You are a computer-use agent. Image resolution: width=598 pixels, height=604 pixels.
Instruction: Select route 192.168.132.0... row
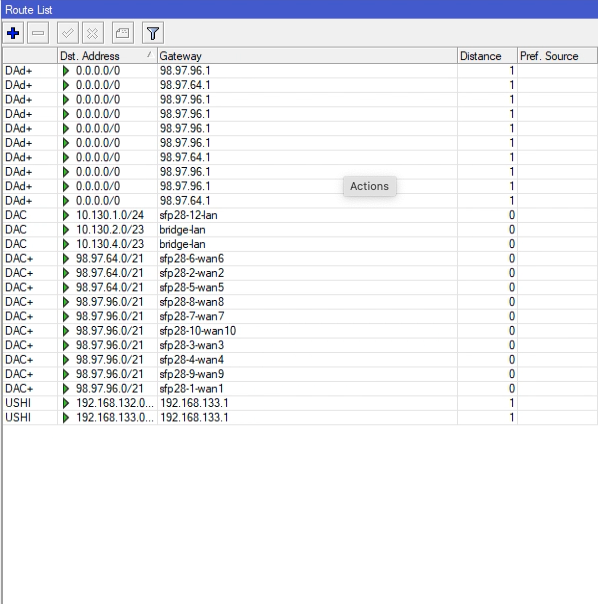pos(299,403)
